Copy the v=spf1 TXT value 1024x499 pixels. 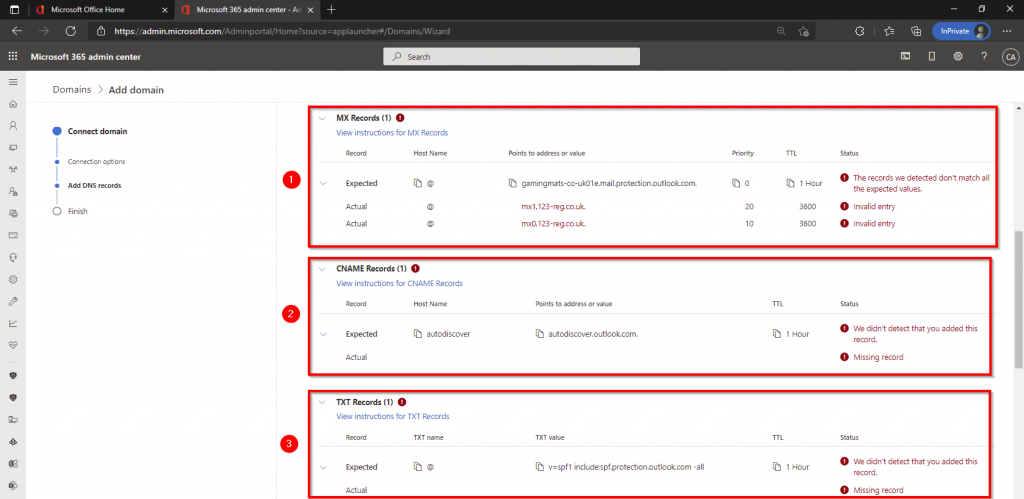point(539,467)
